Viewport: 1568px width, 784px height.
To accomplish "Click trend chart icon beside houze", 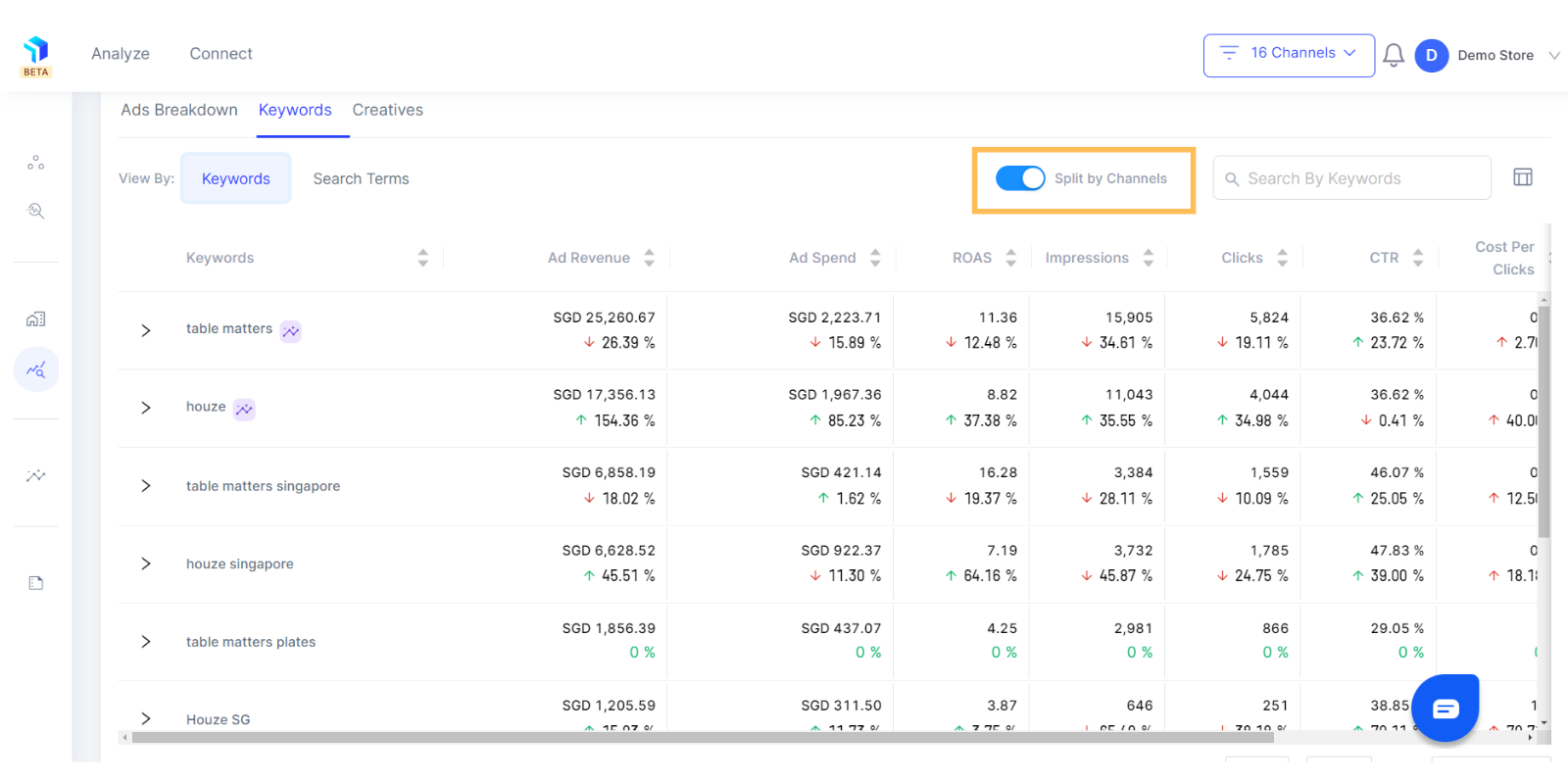I will [x=244, y=410].
